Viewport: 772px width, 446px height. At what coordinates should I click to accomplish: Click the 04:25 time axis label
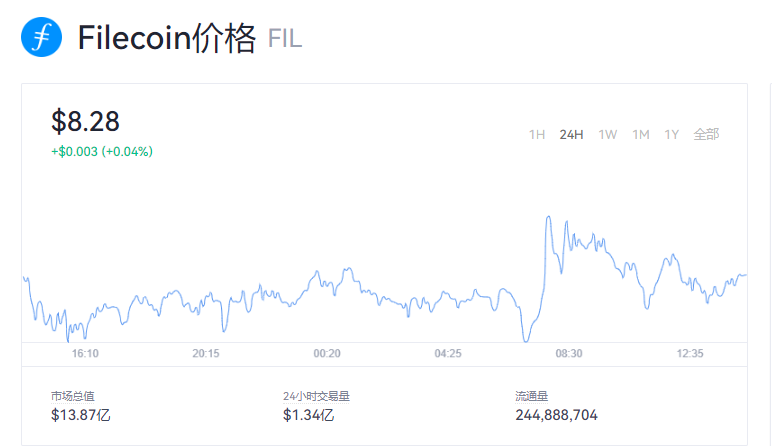(x=448, y=353)
